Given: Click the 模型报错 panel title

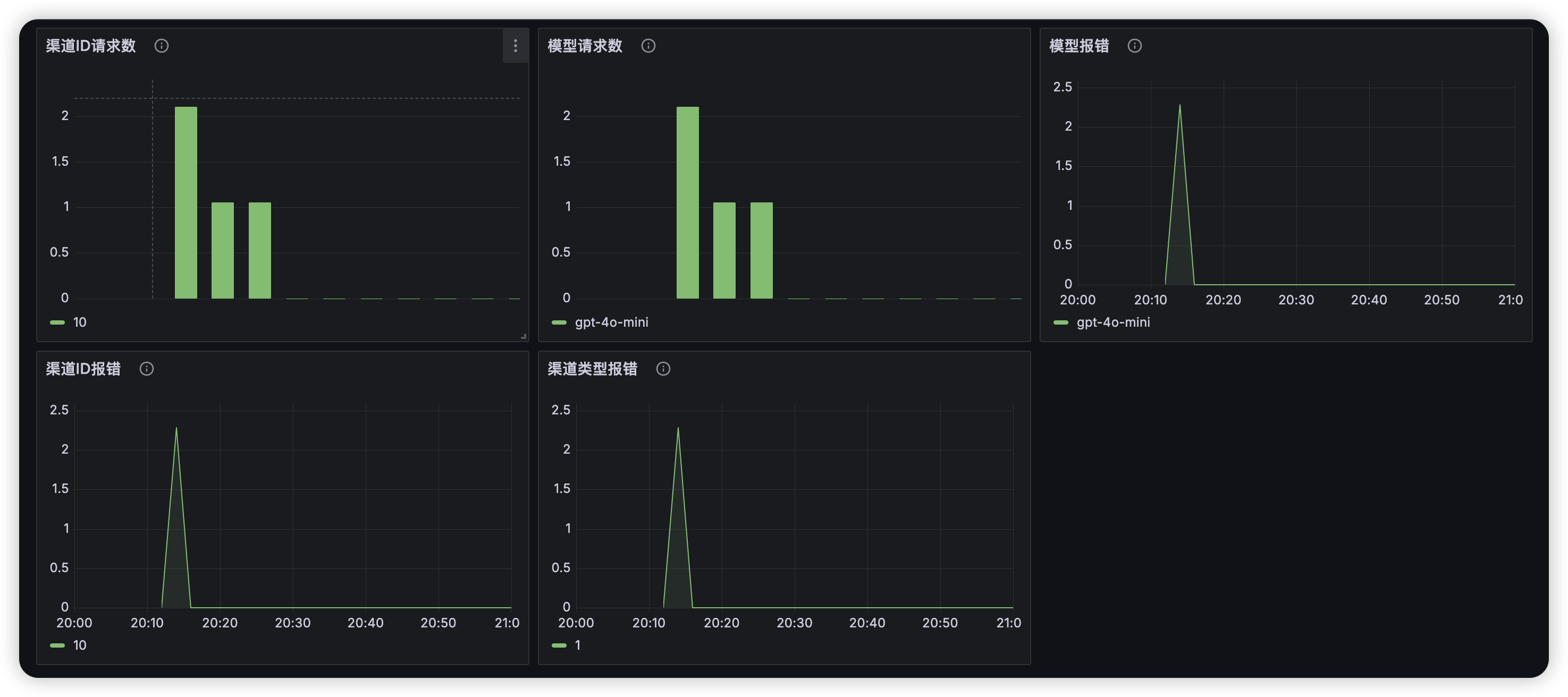Looking at the screenshot, I should point(1079,46).
